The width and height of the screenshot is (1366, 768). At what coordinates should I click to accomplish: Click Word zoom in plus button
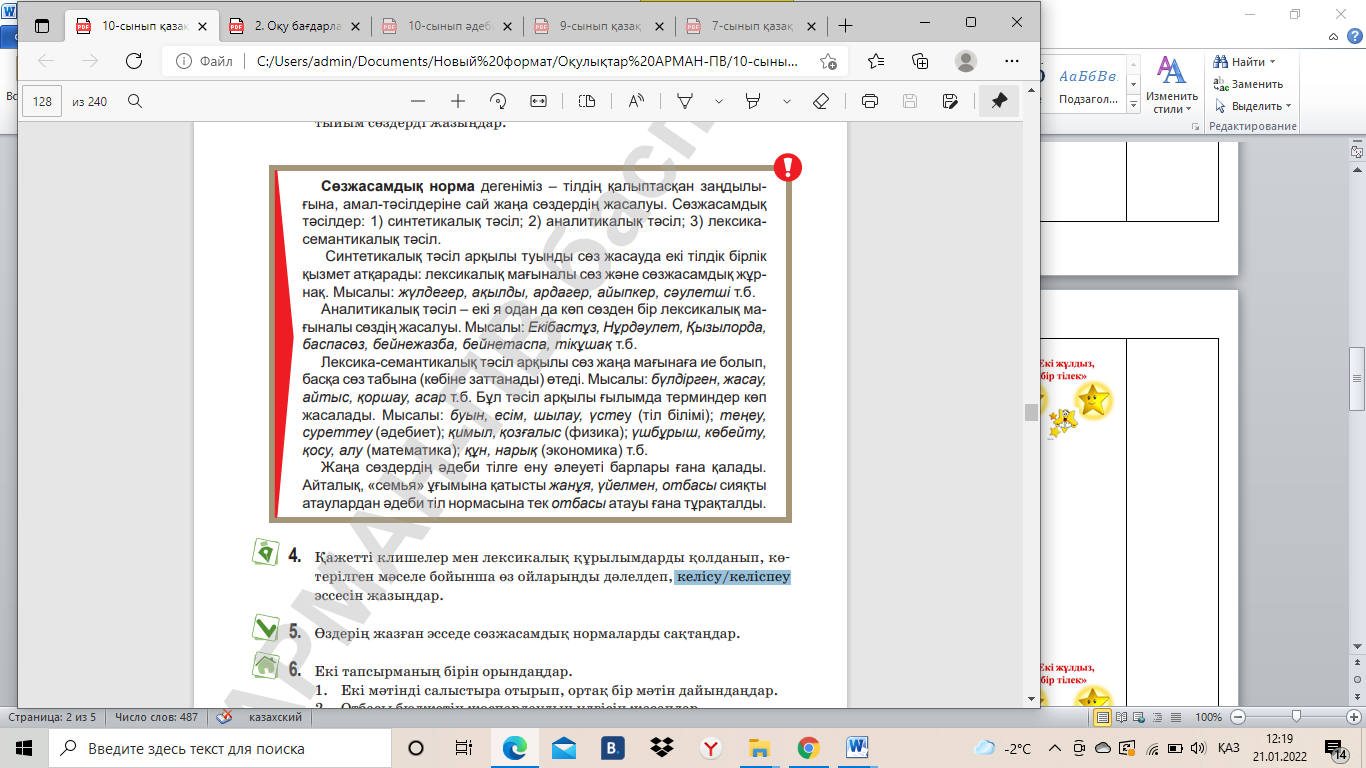pos(1355,717)
